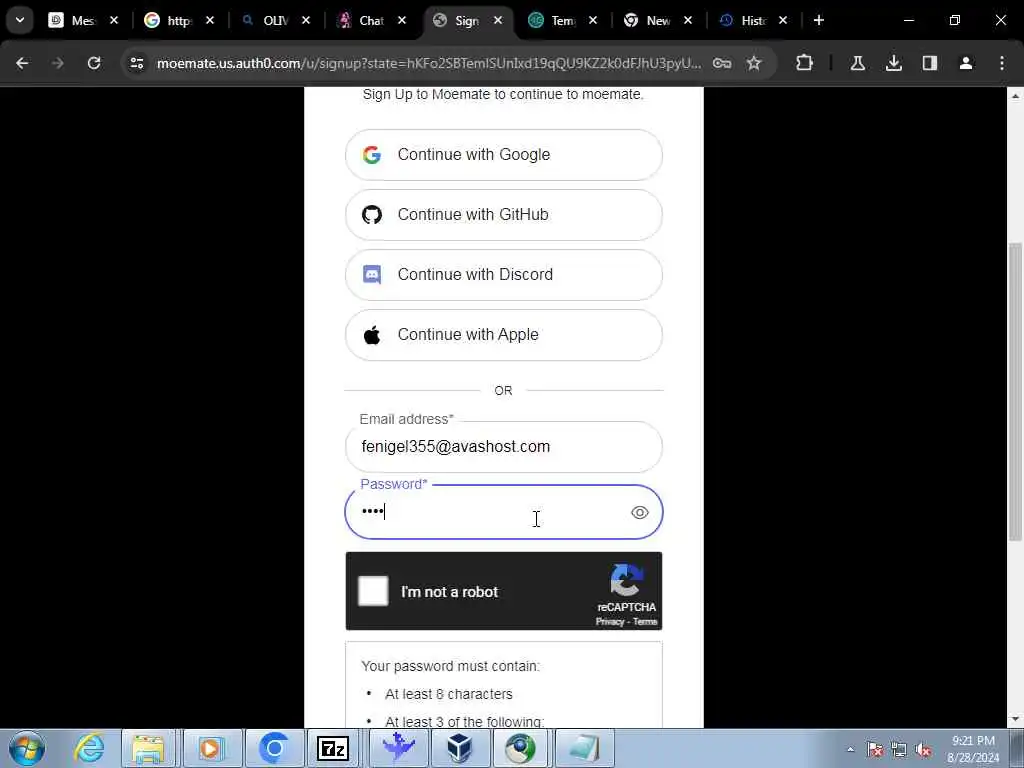Image resolution: width=1024 pixels, height=768 pixels.
Task: Open reCAPTCHA Terms link
Action: coord(645,622)
